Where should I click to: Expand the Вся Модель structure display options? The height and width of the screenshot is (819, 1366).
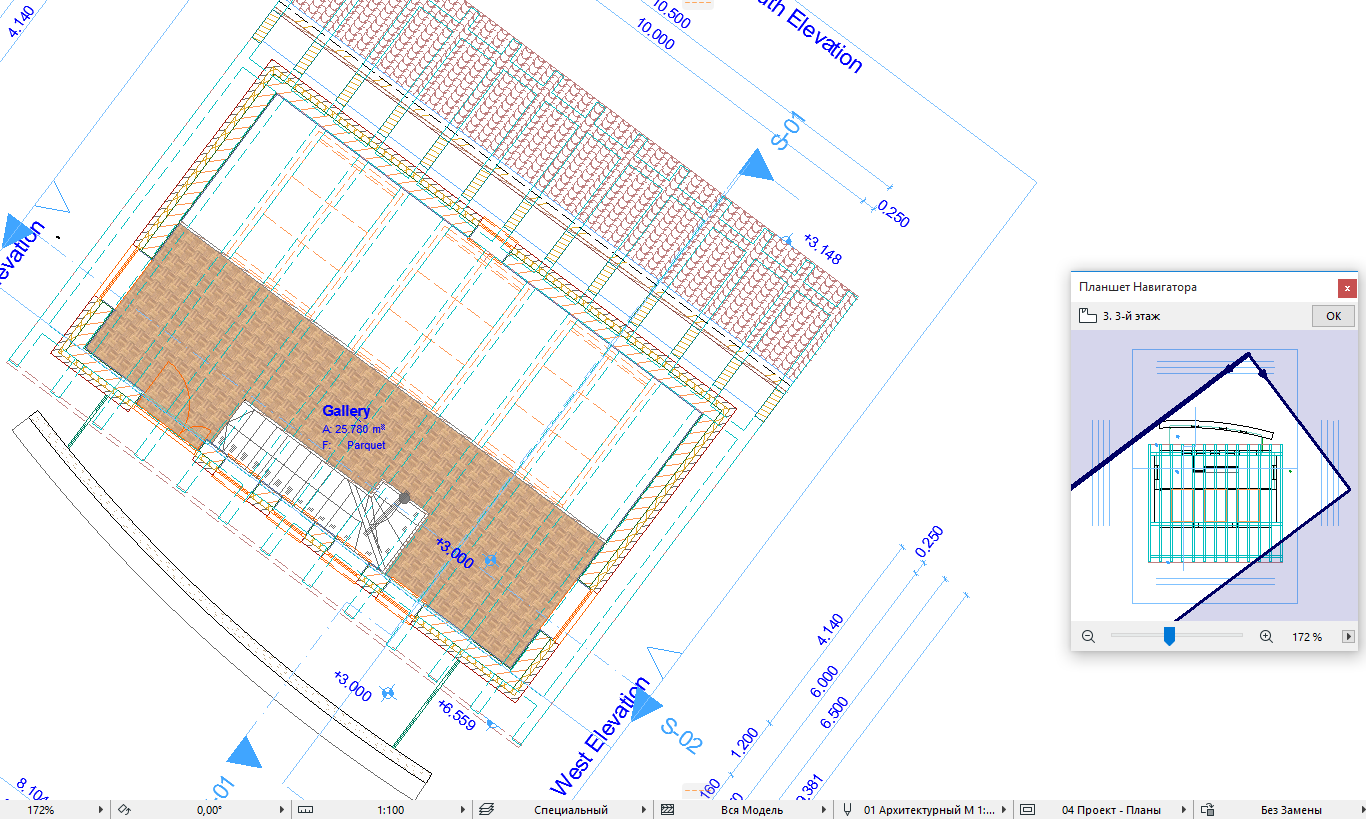click(x=825, y=809)
